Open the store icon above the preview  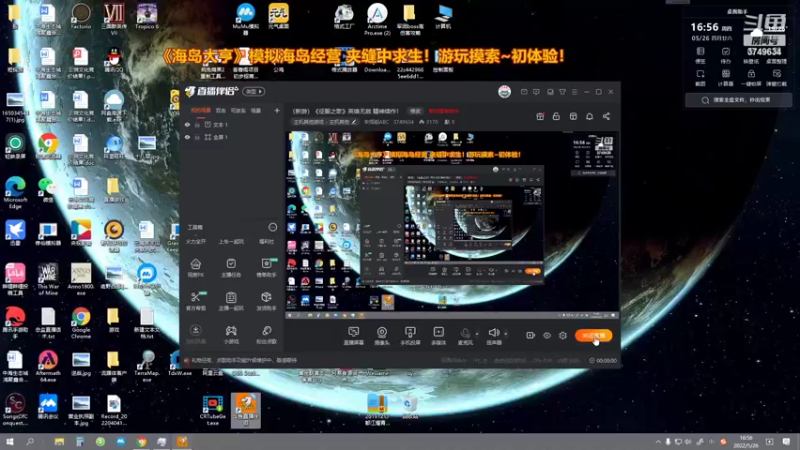[x=573, y=116]
